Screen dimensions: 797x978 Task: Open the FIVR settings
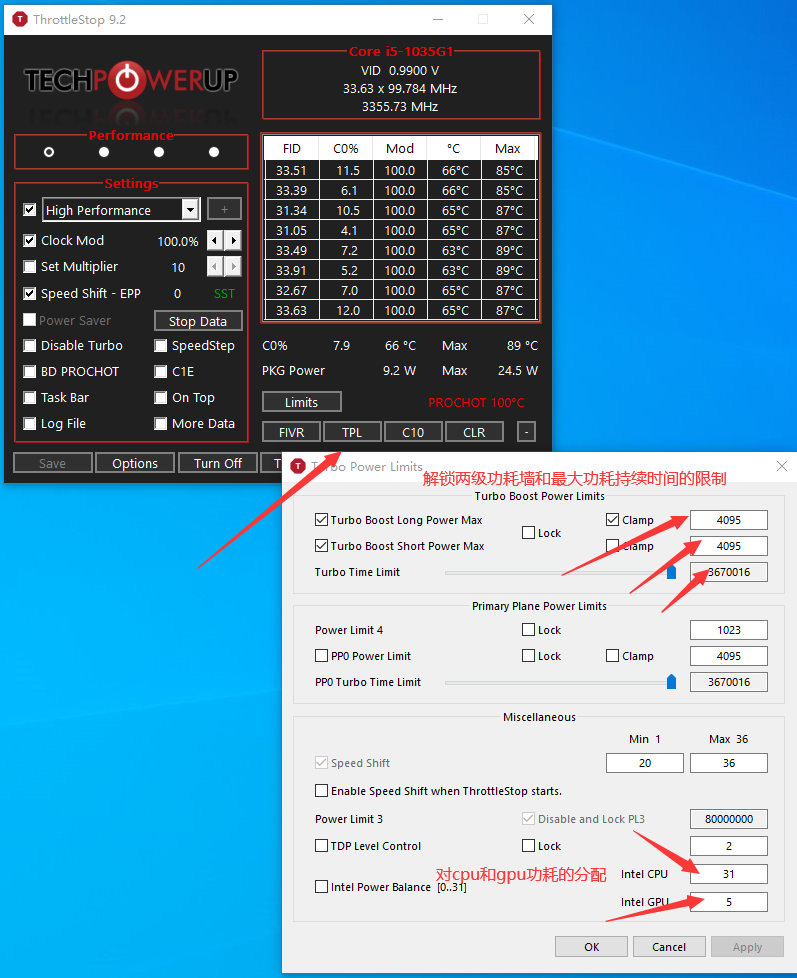291,432
